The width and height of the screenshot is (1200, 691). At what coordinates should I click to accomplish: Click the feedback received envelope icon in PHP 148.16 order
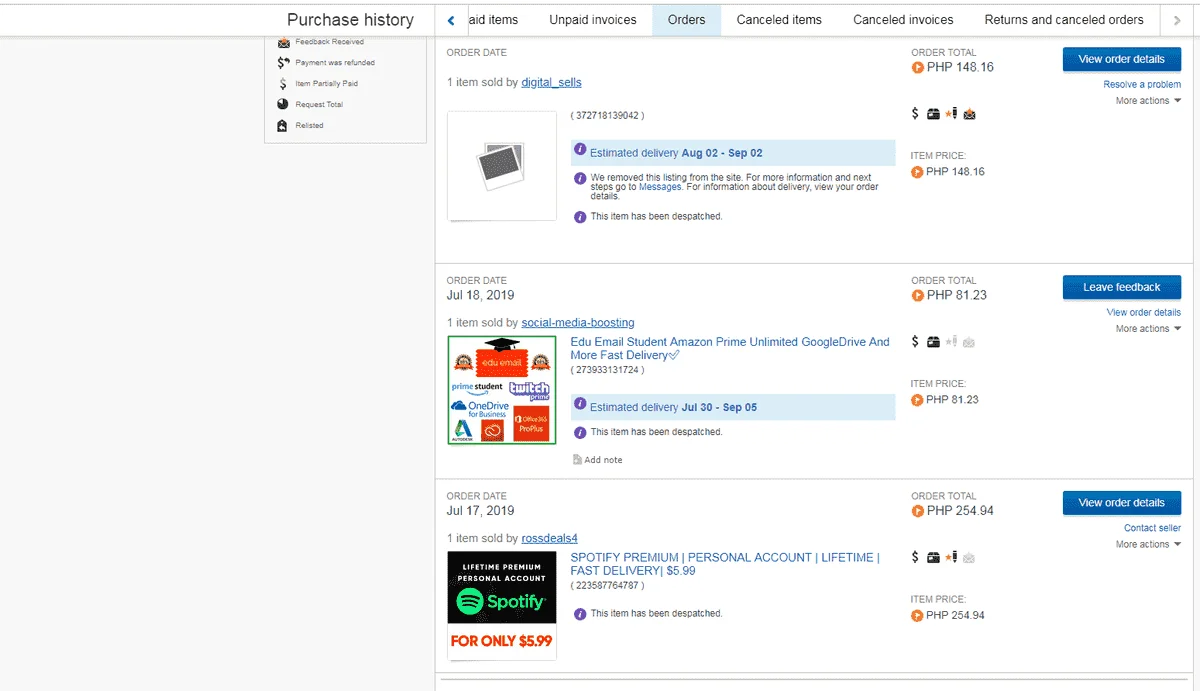[x=969, y=114]
